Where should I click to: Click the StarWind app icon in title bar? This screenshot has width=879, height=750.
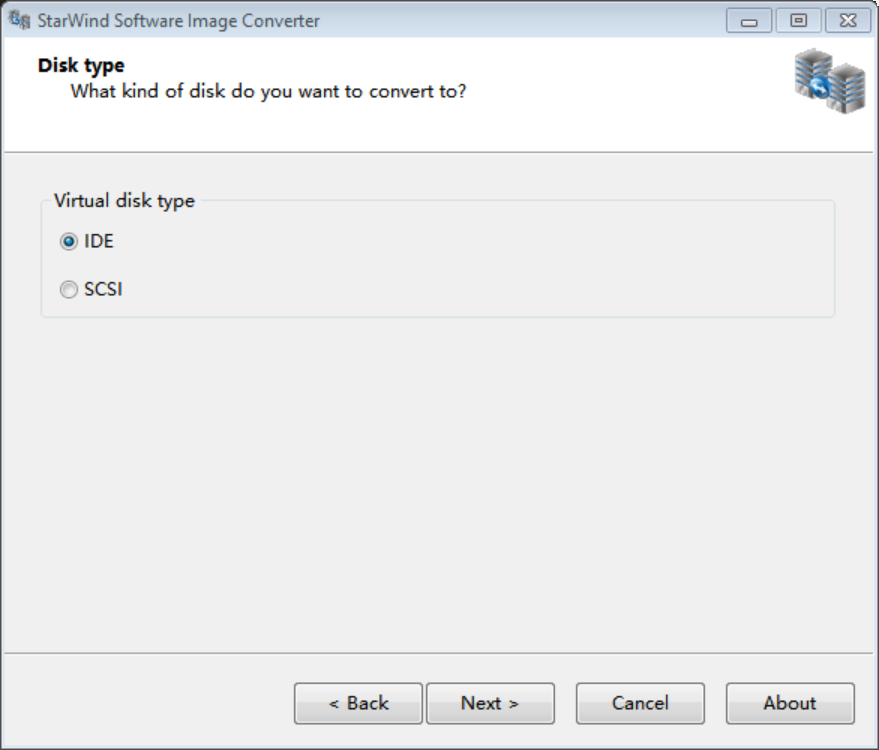click(19, 20)
